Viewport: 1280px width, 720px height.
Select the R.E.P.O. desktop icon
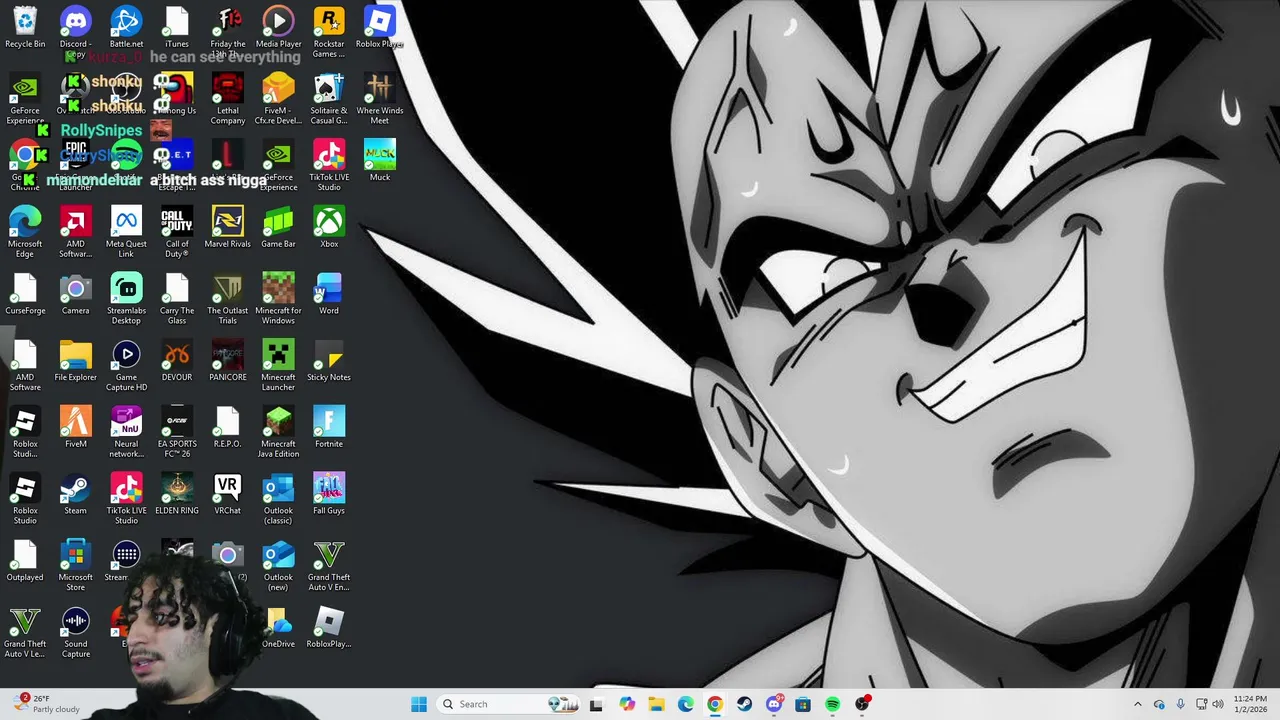click(227, 427)
